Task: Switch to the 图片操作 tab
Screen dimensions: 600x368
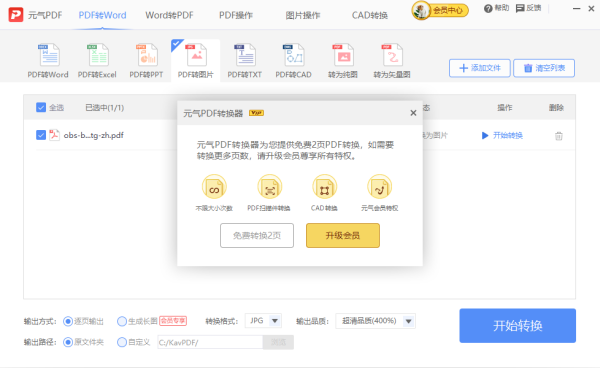Action: (x=303, y=15)
